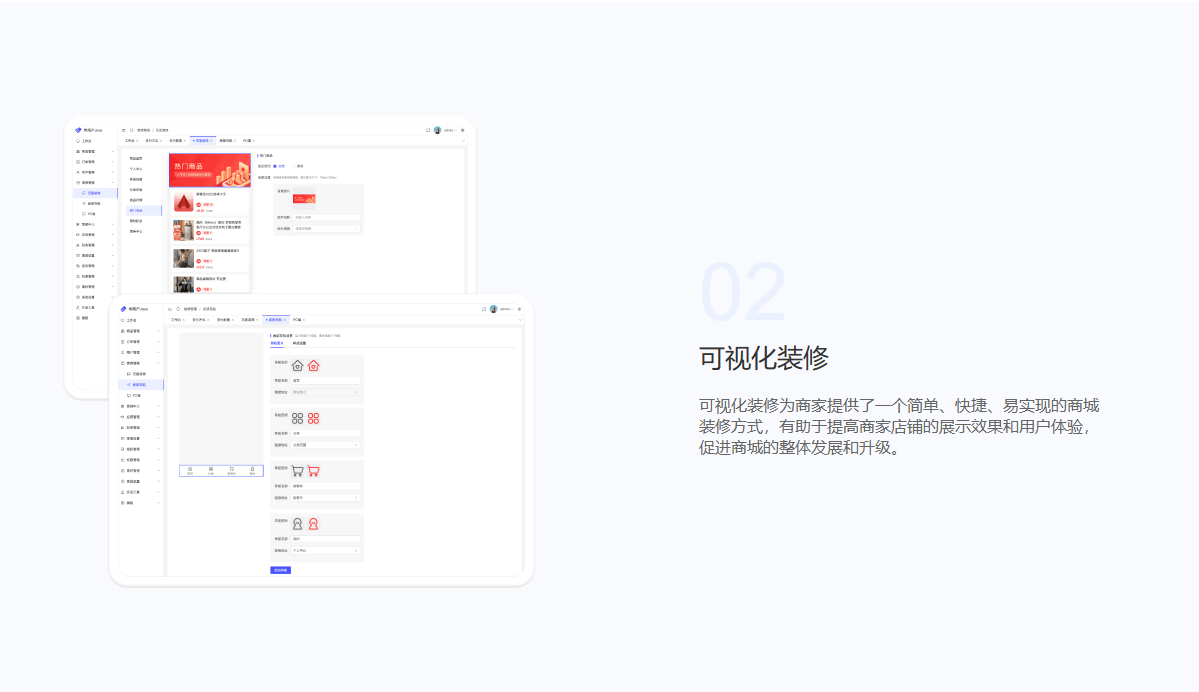
Task: Click the red shopping cart navigation icon
Action: [313, 470]
